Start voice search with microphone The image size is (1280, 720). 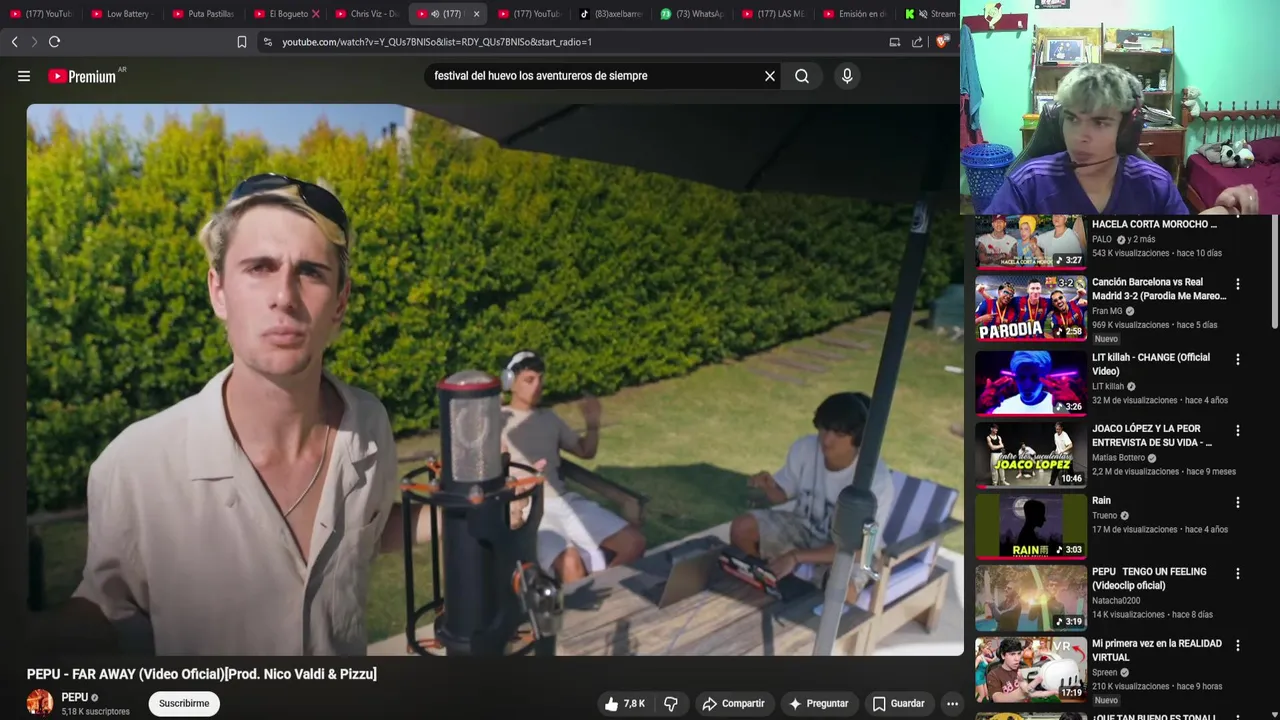click(x=847, y=76)
